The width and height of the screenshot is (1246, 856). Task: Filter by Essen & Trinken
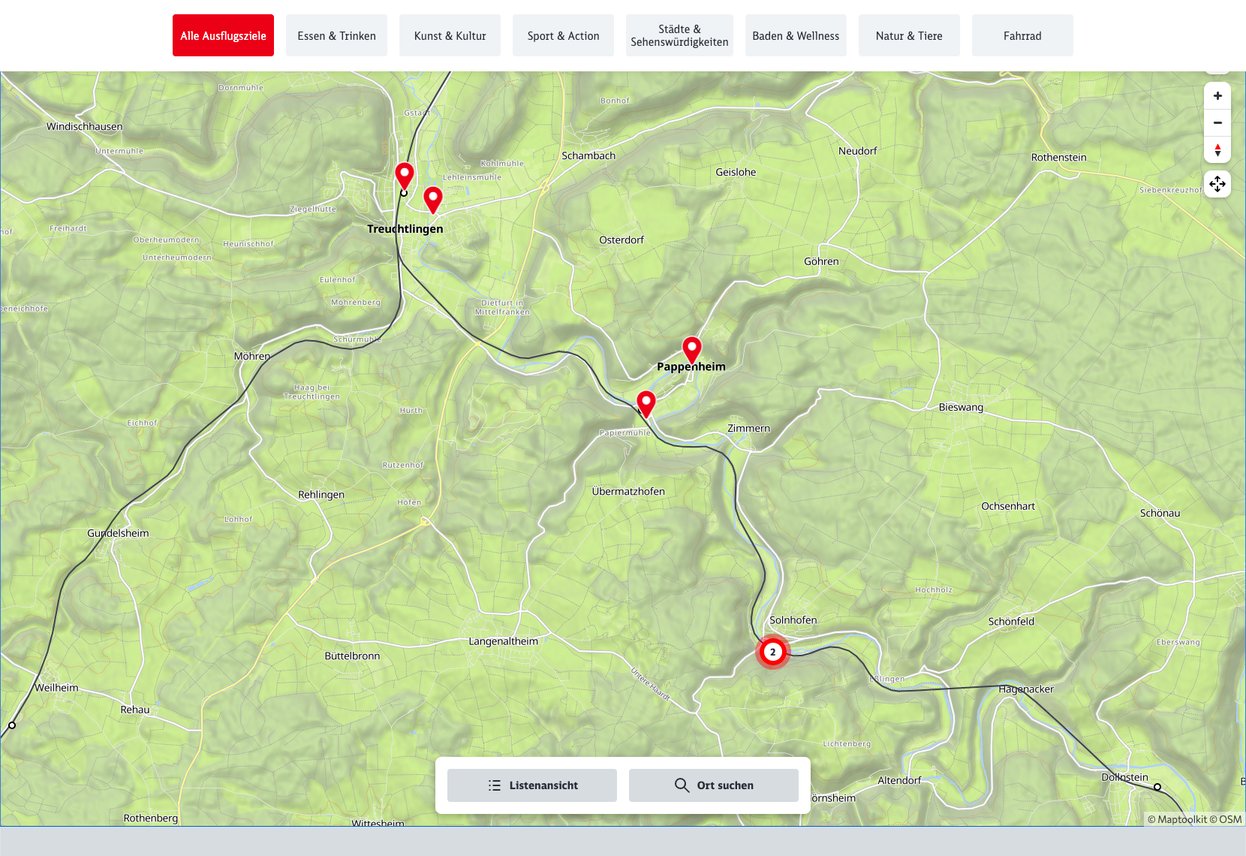click(x=336, y=36)
